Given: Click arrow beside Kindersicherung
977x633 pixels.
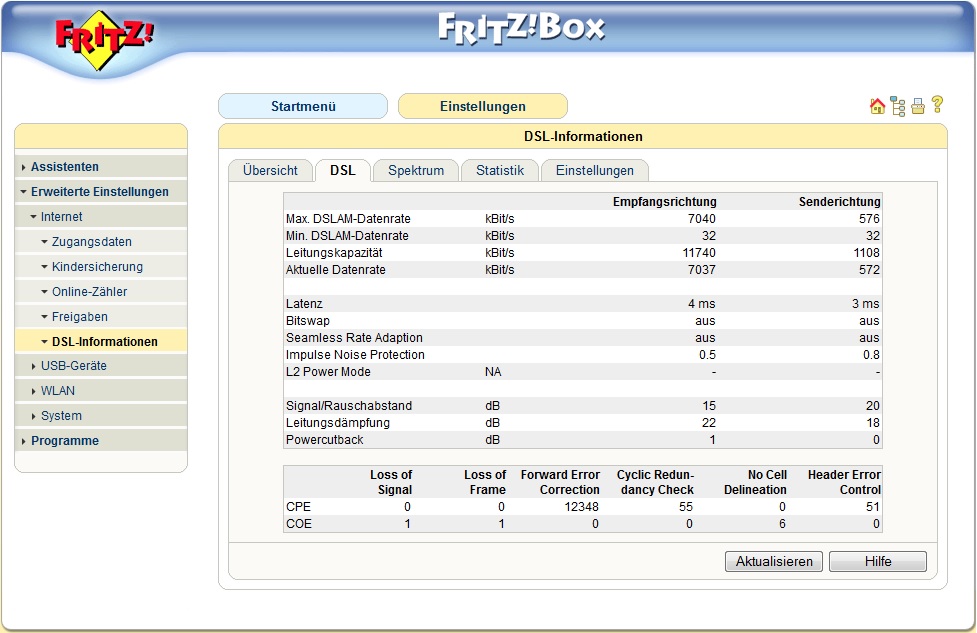Looking at the screenshot, I should [x=44, y=267].
